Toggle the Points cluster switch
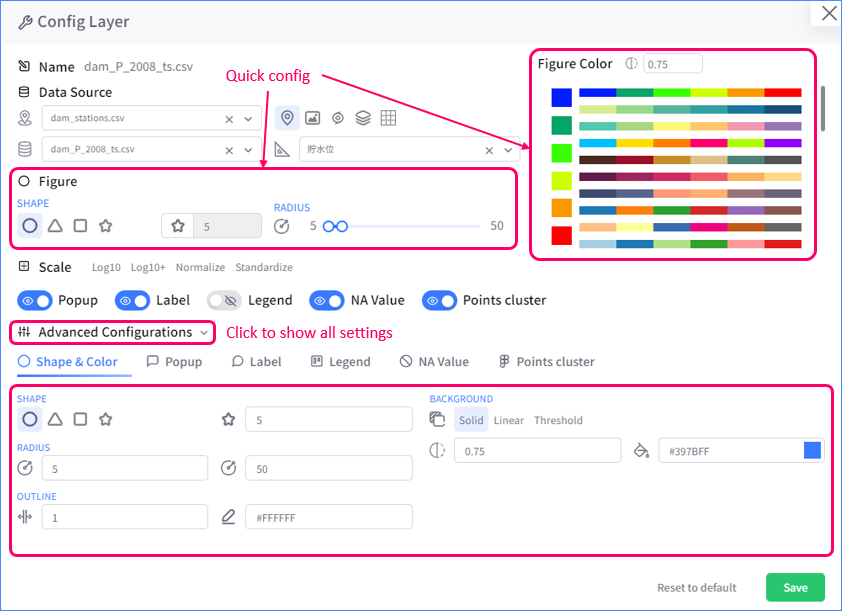842x611 pixels. pos(439,300)
